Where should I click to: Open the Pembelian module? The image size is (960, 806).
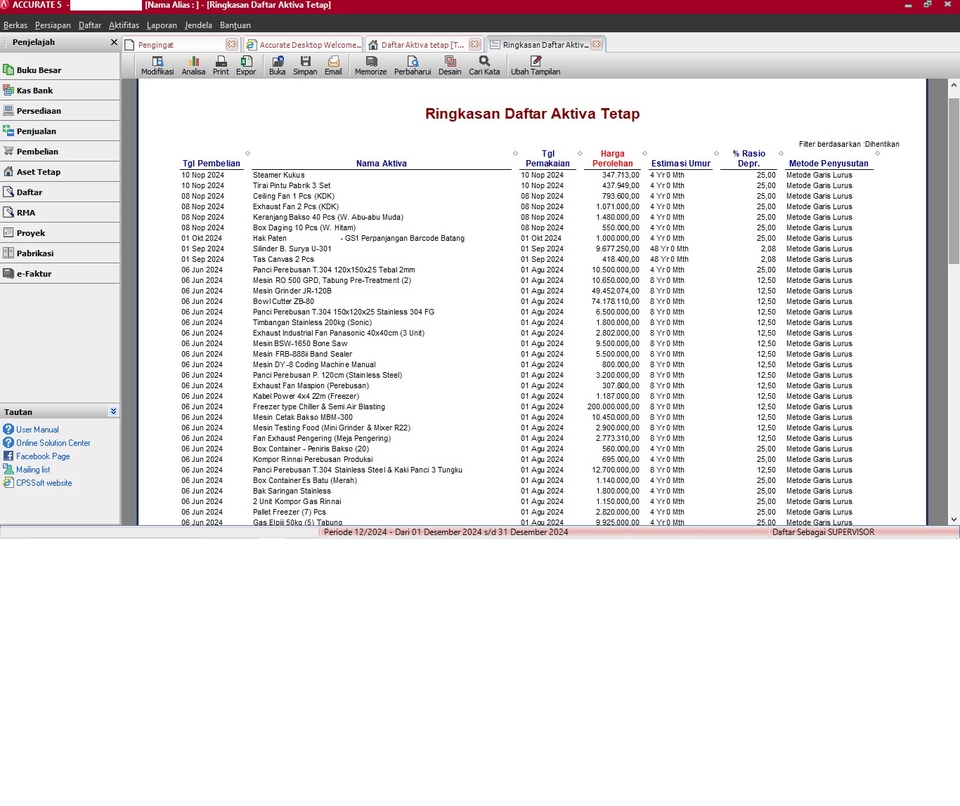click(x=40, y=151)
